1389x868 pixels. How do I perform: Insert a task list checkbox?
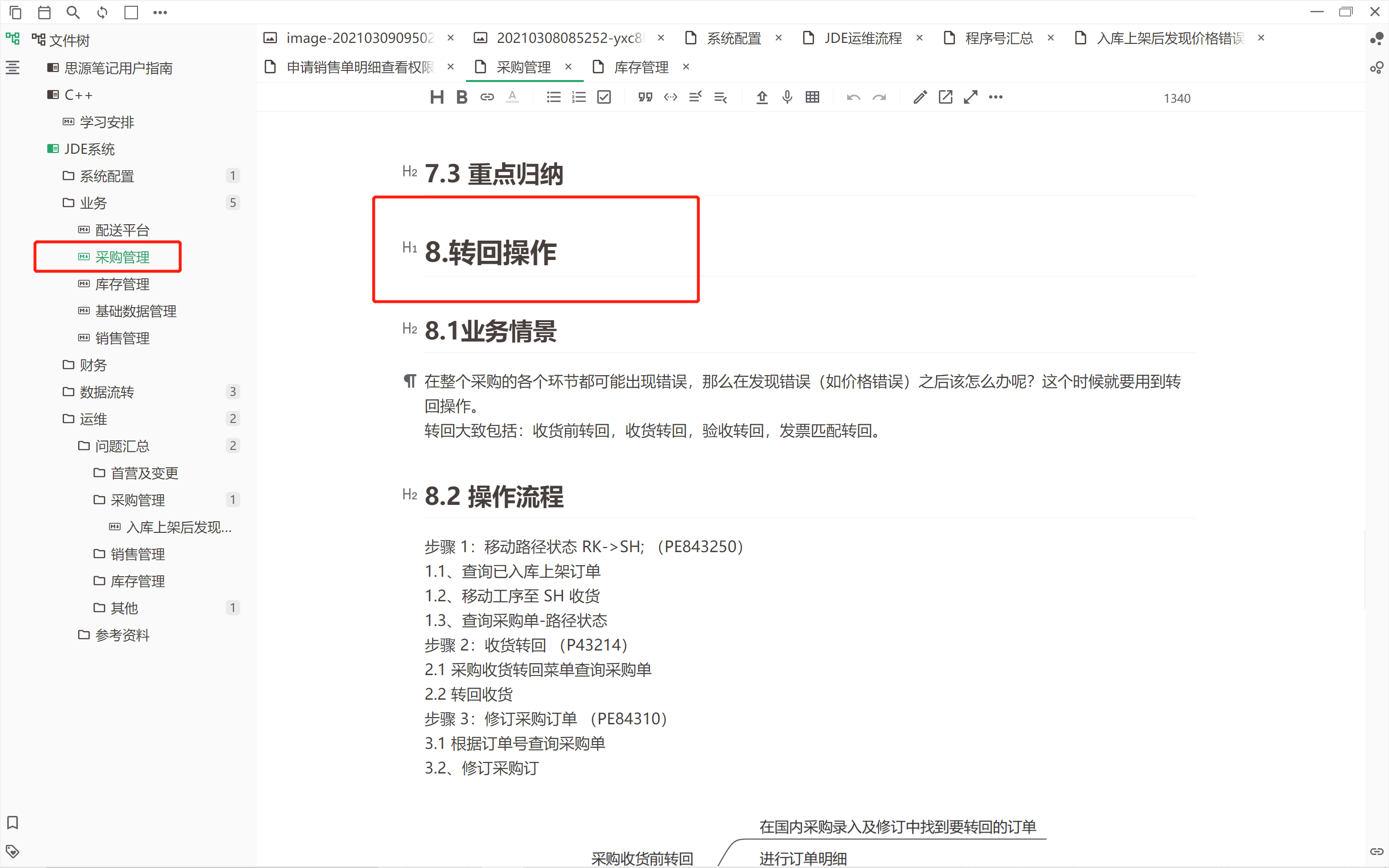point(604,97)
